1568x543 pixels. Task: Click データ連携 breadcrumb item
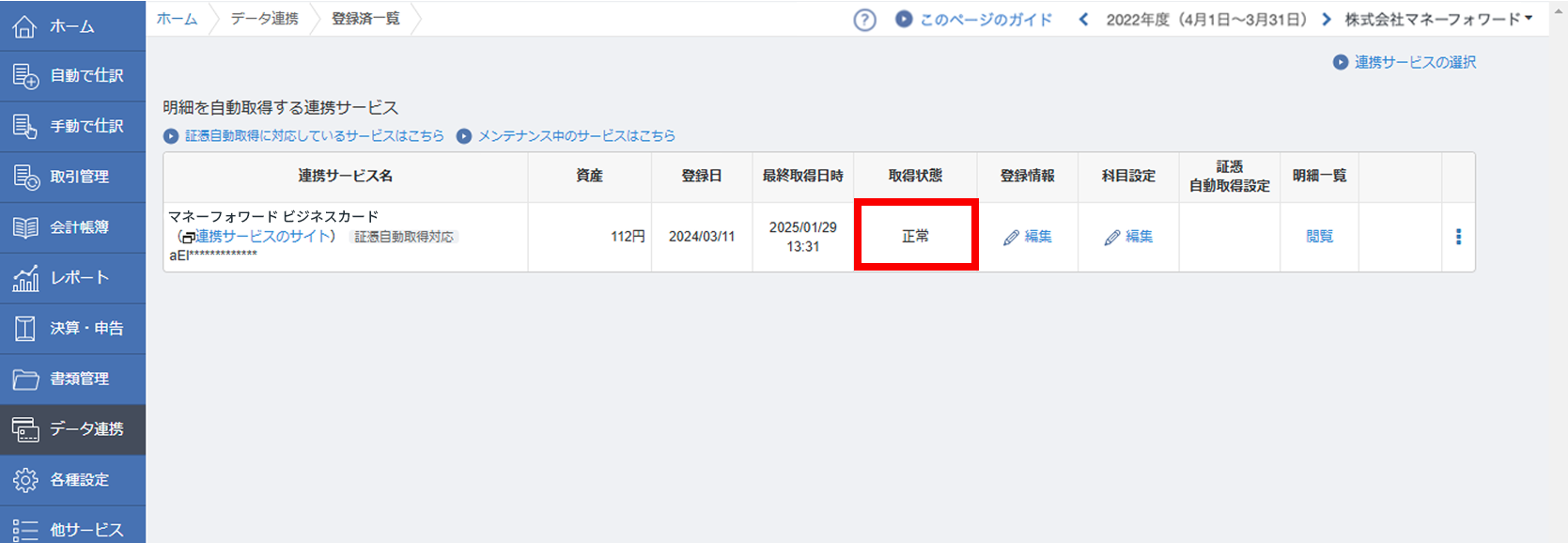coord(264,19)
